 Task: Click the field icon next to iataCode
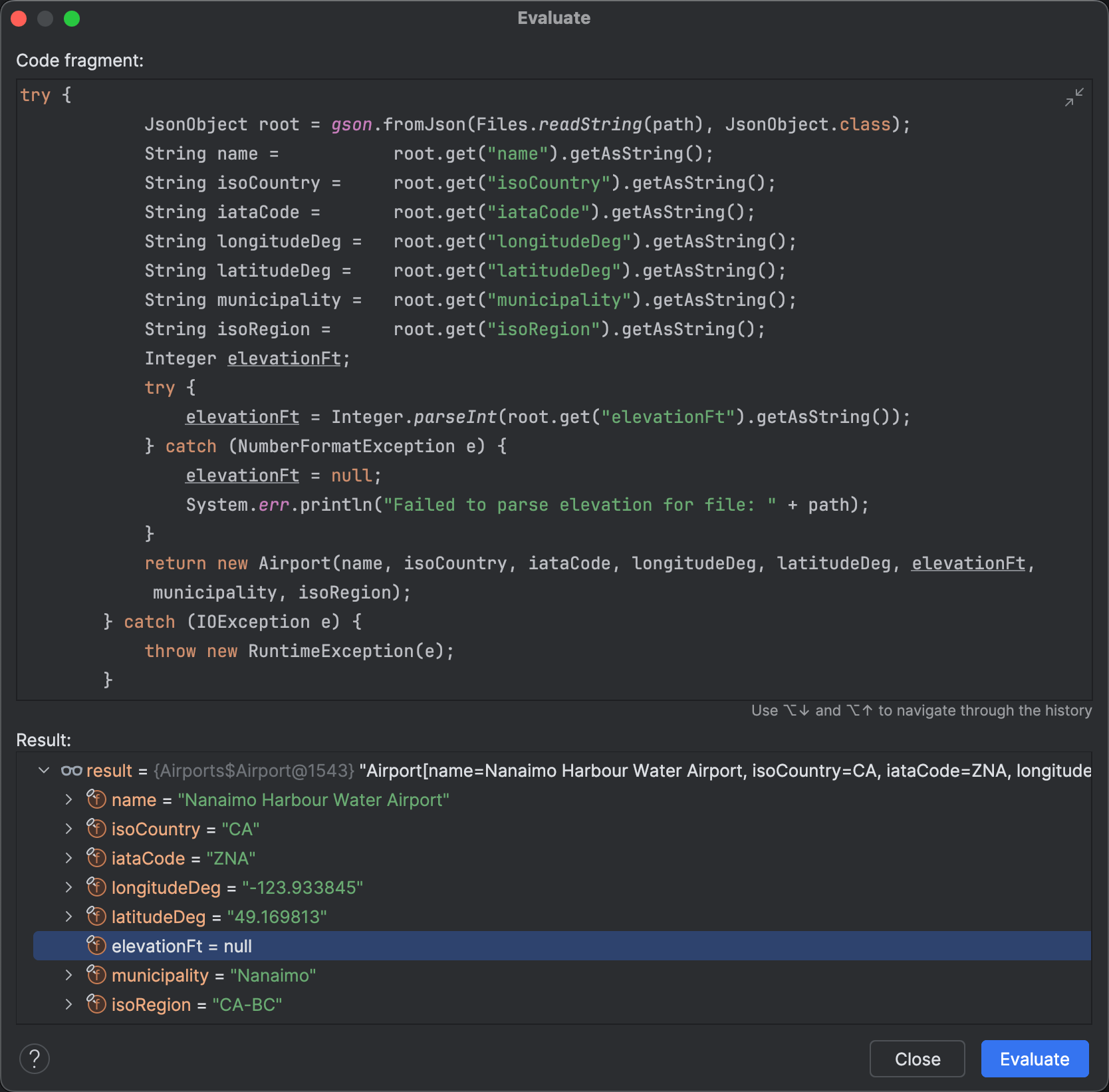click(x=96, y=858)
